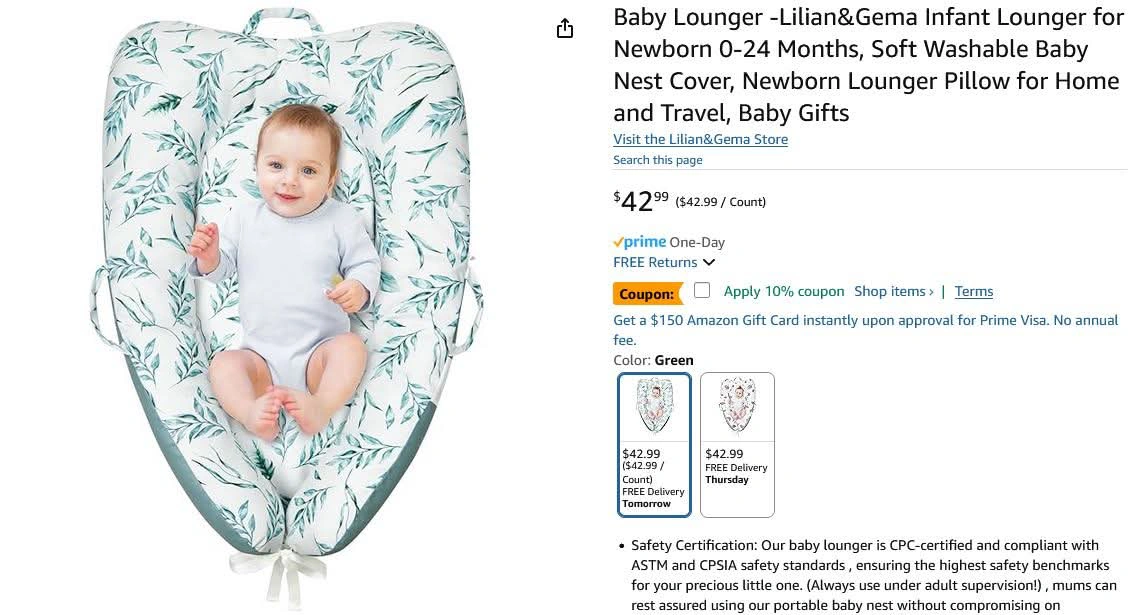This screenshot has height=615, width=1139.
Task: Choose the pink floral color variant
Action: (737, 444)
